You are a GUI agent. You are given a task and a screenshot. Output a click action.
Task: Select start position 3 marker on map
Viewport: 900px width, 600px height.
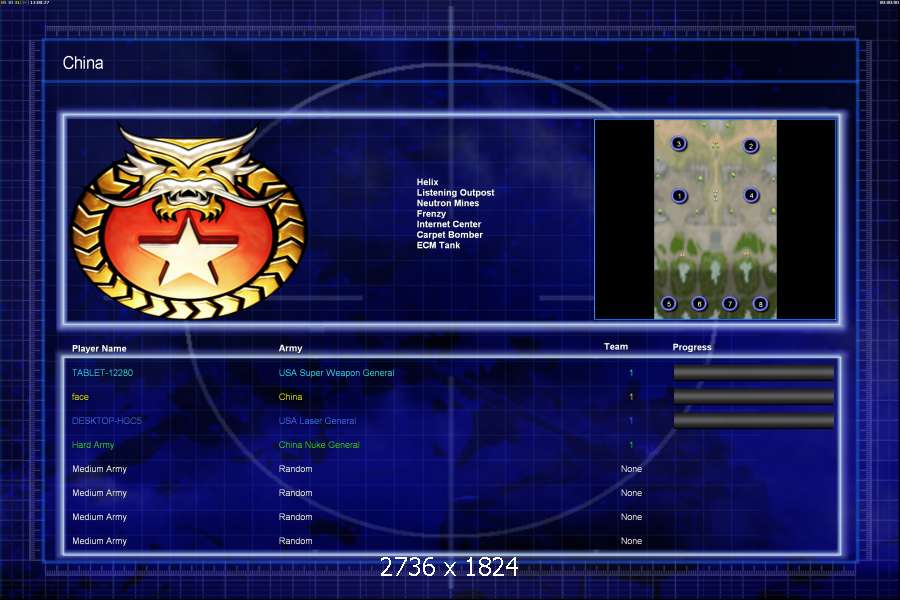point(678,143)
